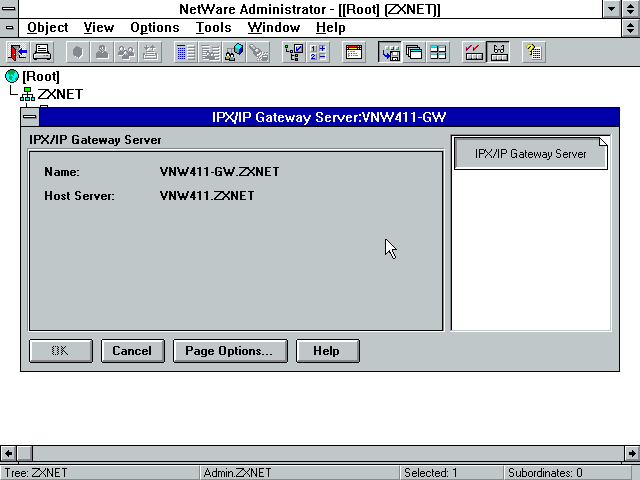This screenshot has height=480, width=640.
Task: Open Page Options in the dialog
Action: point(230,351)
